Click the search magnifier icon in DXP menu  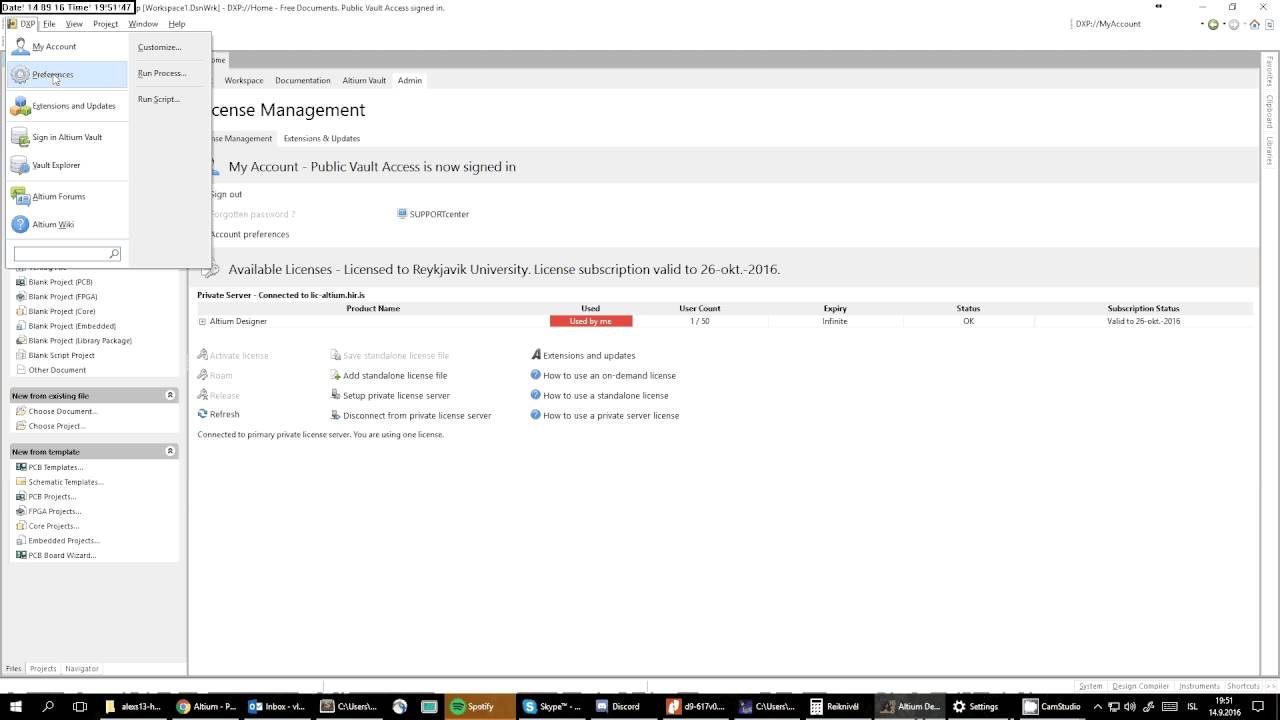114,254
